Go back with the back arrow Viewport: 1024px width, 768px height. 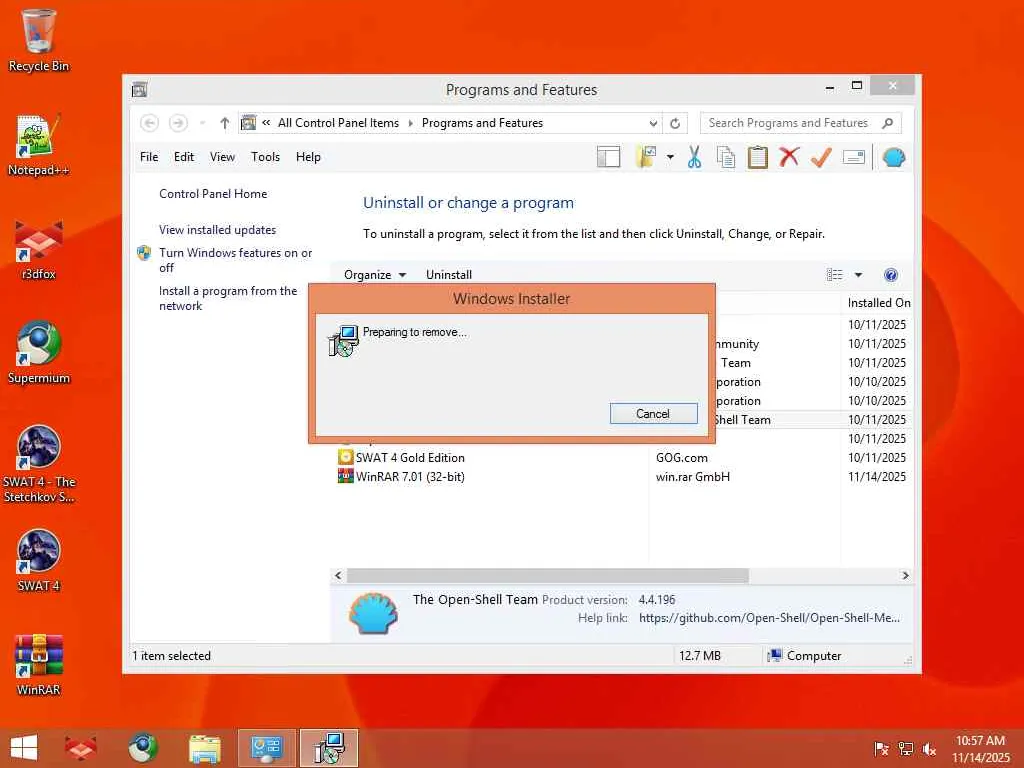(x=149, y=123)
